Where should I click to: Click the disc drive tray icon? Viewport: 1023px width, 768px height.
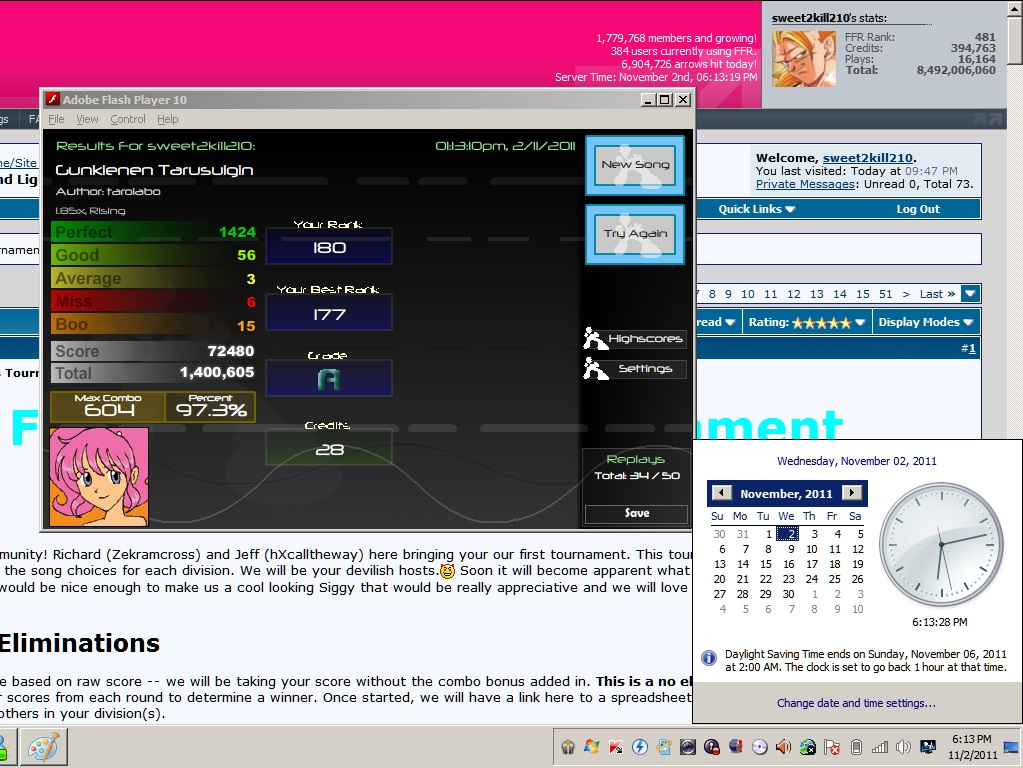pyautogui.click(x=759, y=747)
